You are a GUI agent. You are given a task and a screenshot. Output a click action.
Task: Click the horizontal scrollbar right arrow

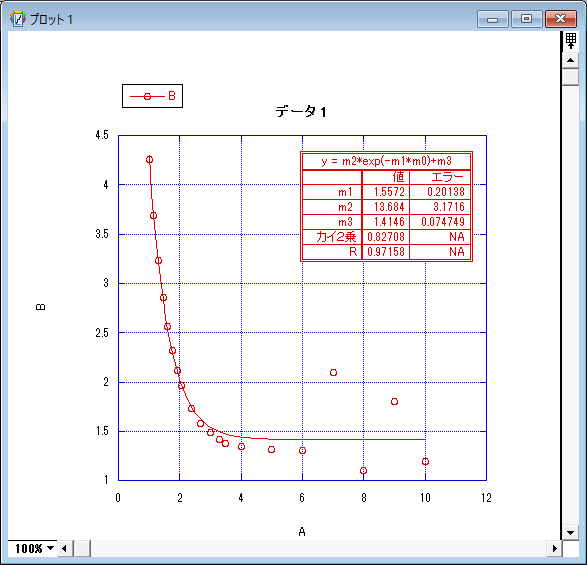[x=554, y=549]
